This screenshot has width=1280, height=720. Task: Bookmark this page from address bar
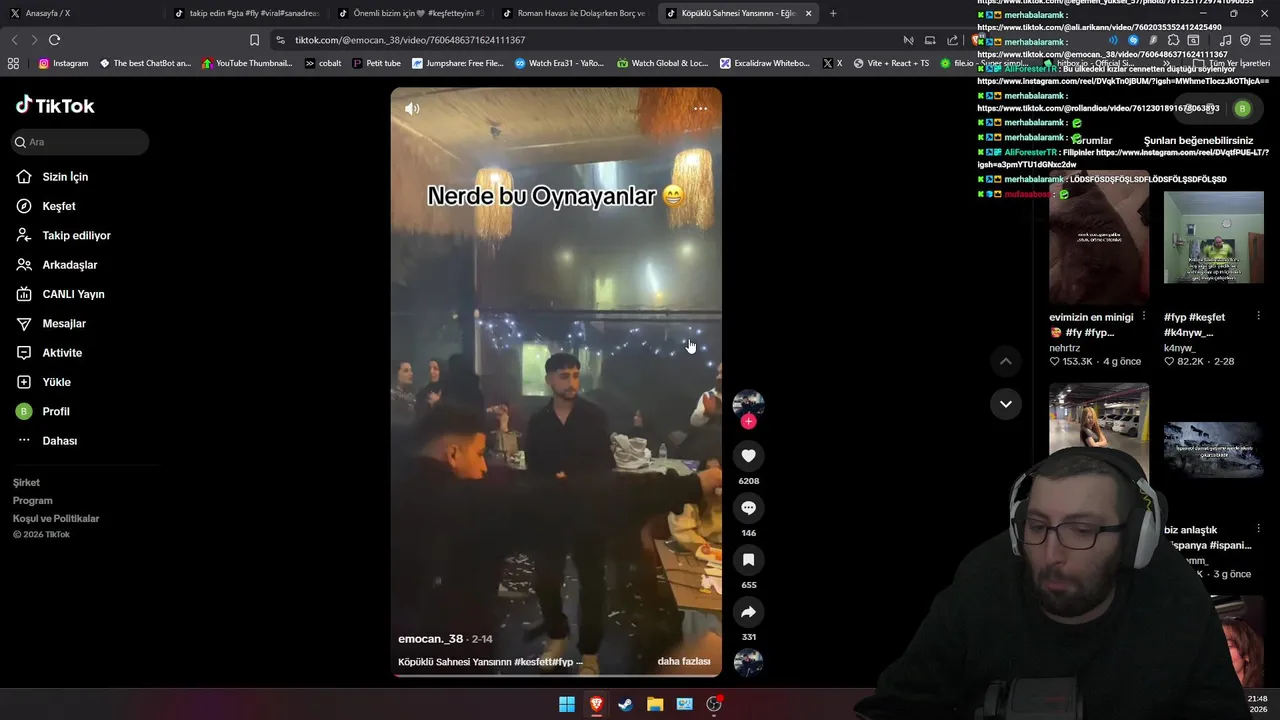point(254,40)
